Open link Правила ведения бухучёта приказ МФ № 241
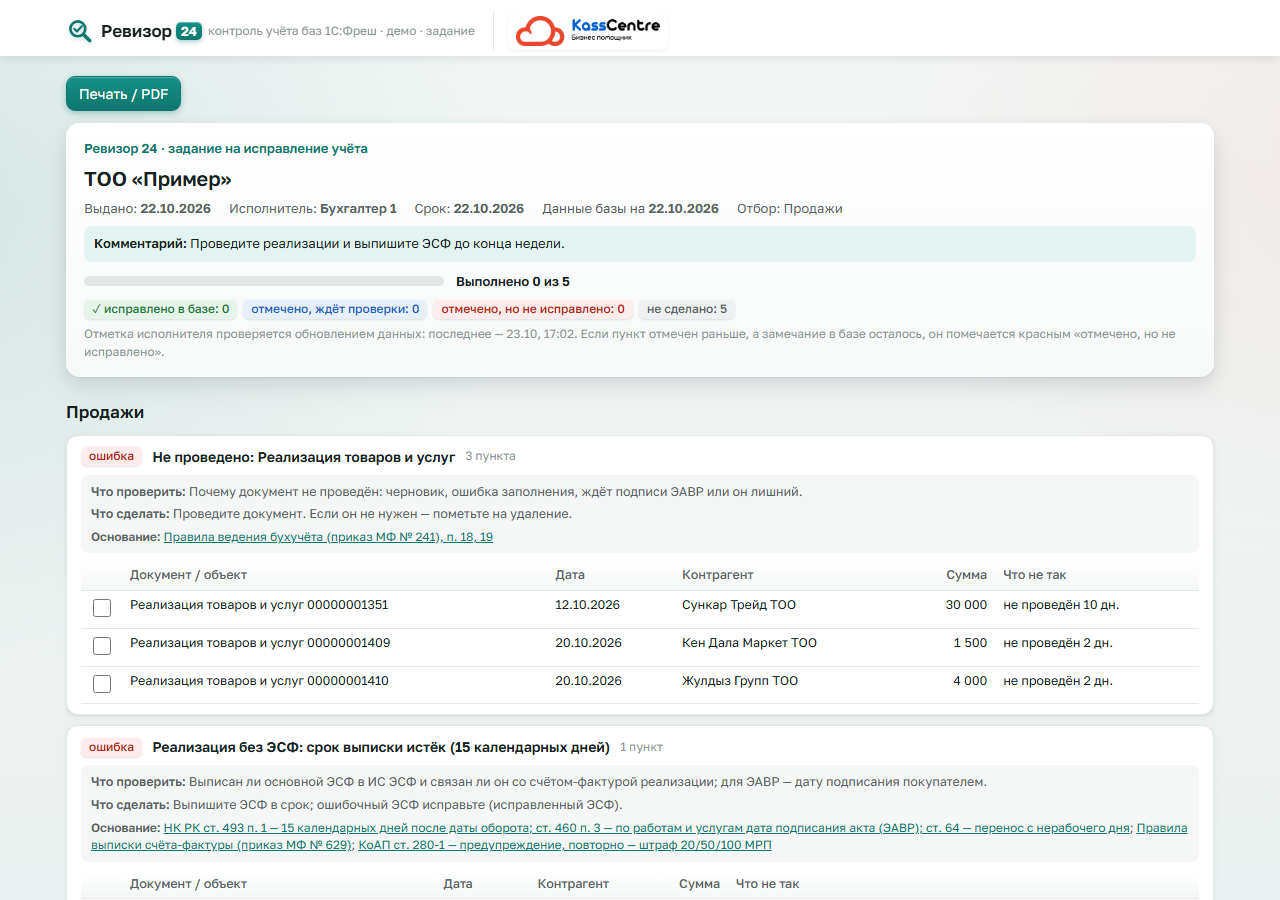 328,537
